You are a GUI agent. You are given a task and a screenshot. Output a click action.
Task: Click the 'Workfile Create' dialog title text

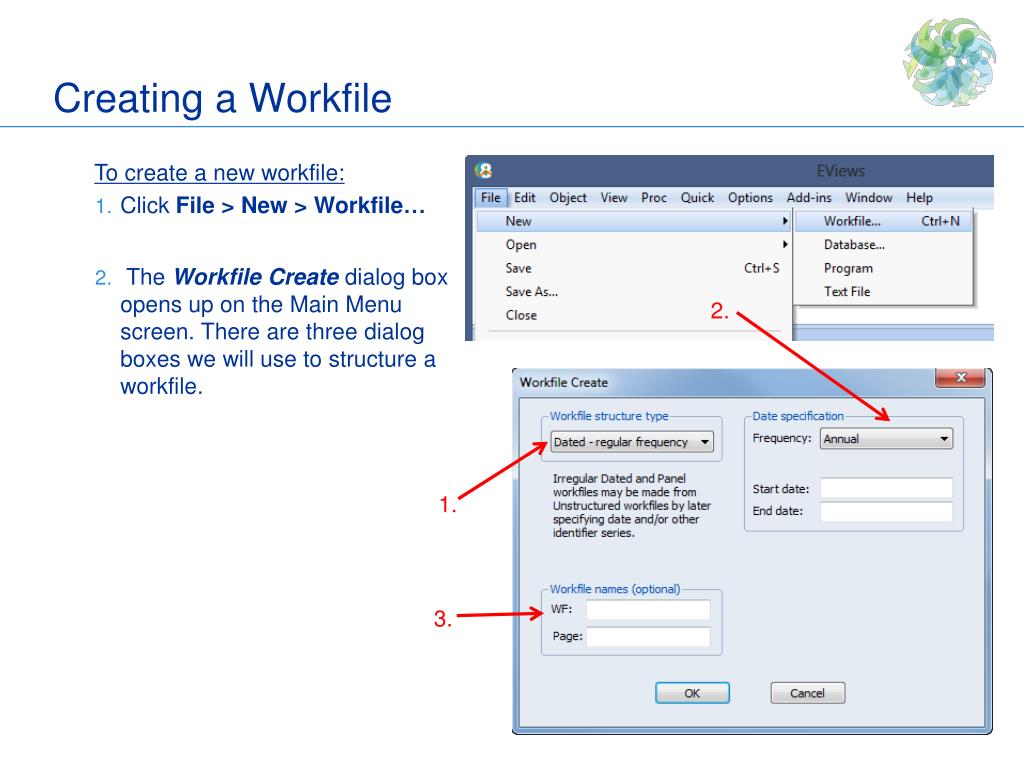564,383
